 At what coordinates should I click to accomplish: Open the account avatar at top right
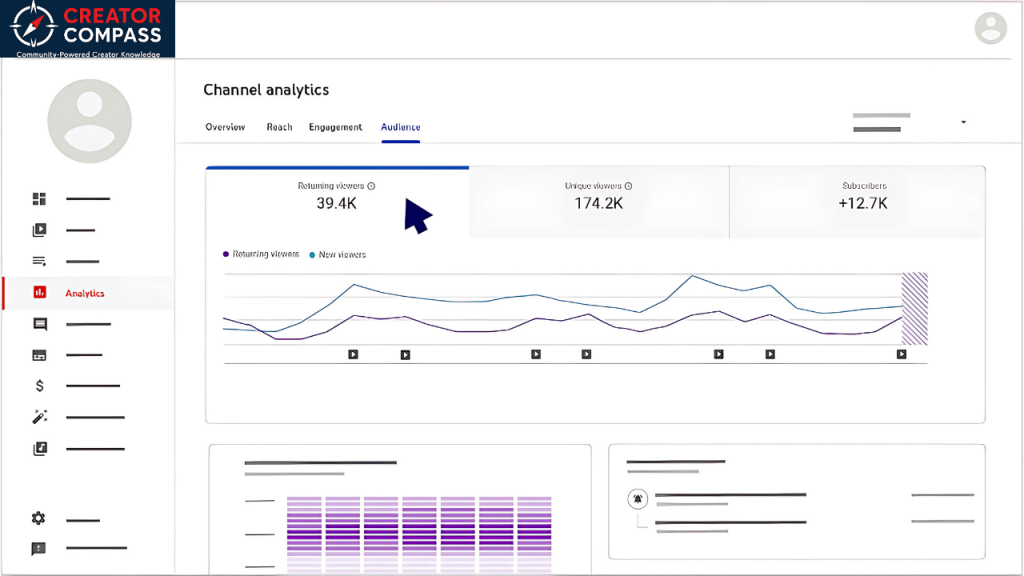[x=990, y=28]
